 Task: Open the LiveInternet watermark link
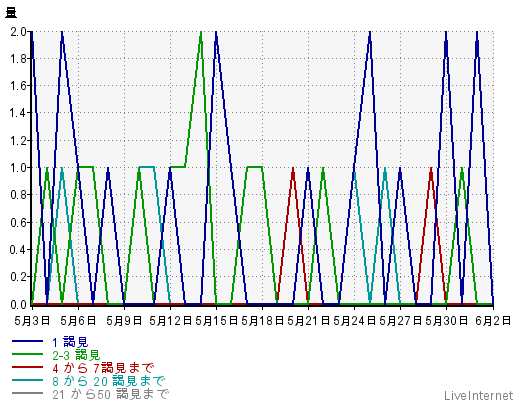(x=479, y=396)
